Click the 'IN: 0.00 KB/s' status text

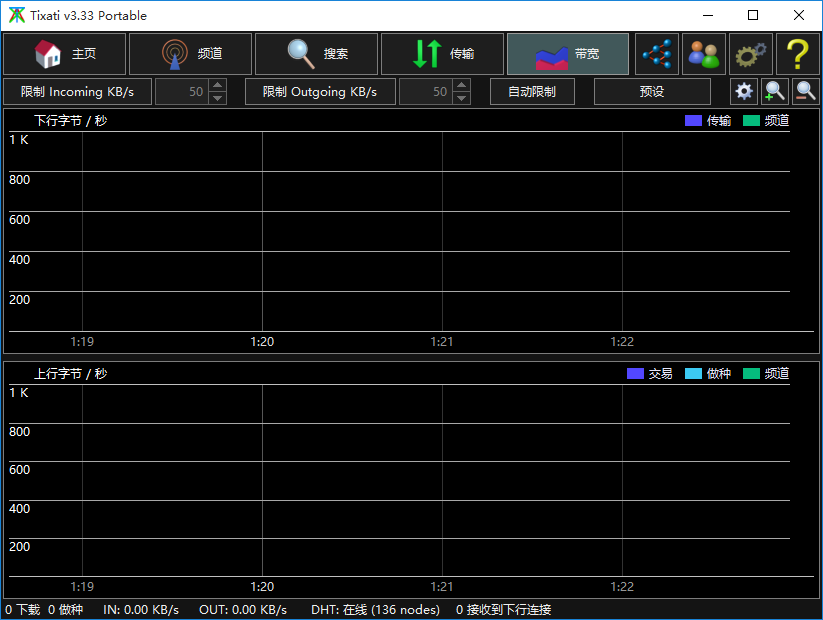pos(141,610)
